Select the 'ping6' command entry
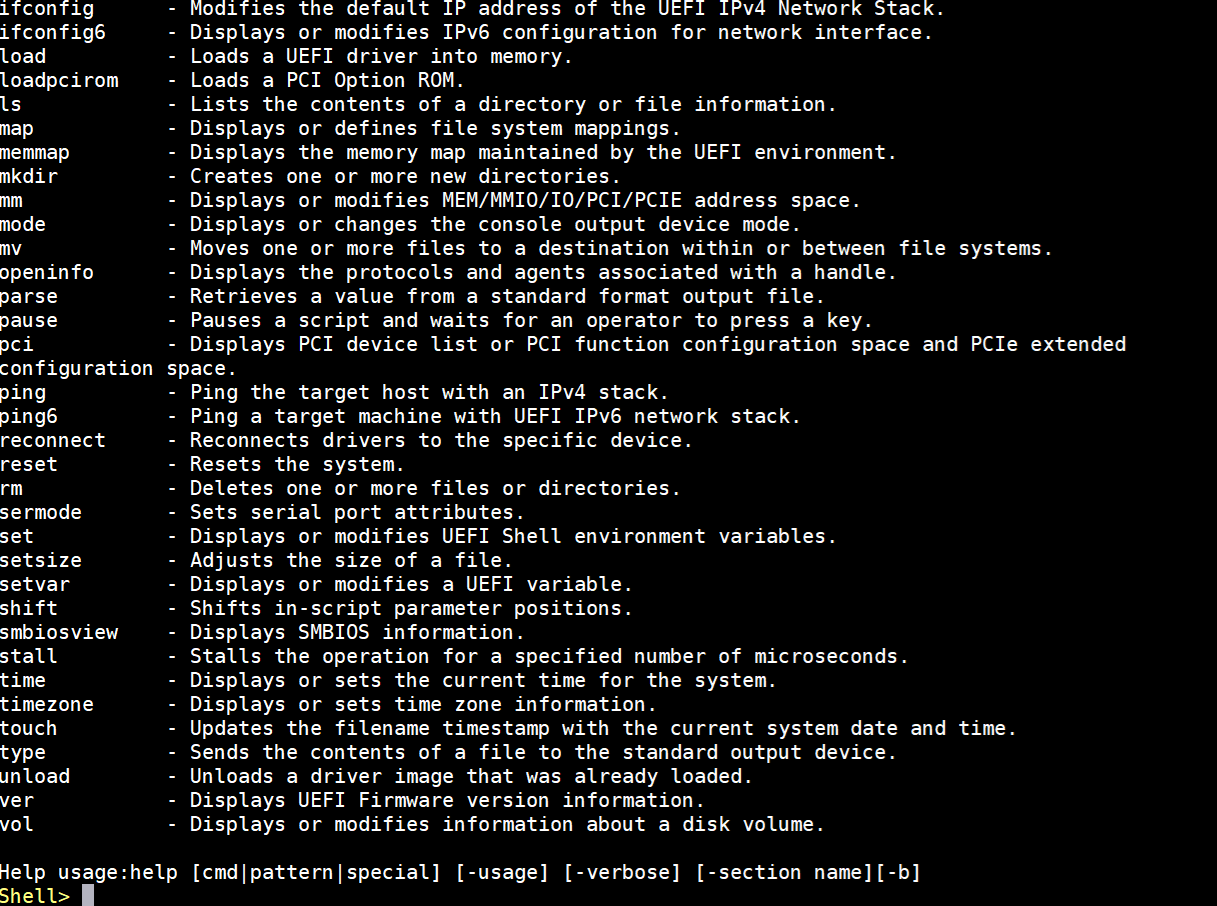This screenshot has height=906, width=1217. click(x=29, y=417)
